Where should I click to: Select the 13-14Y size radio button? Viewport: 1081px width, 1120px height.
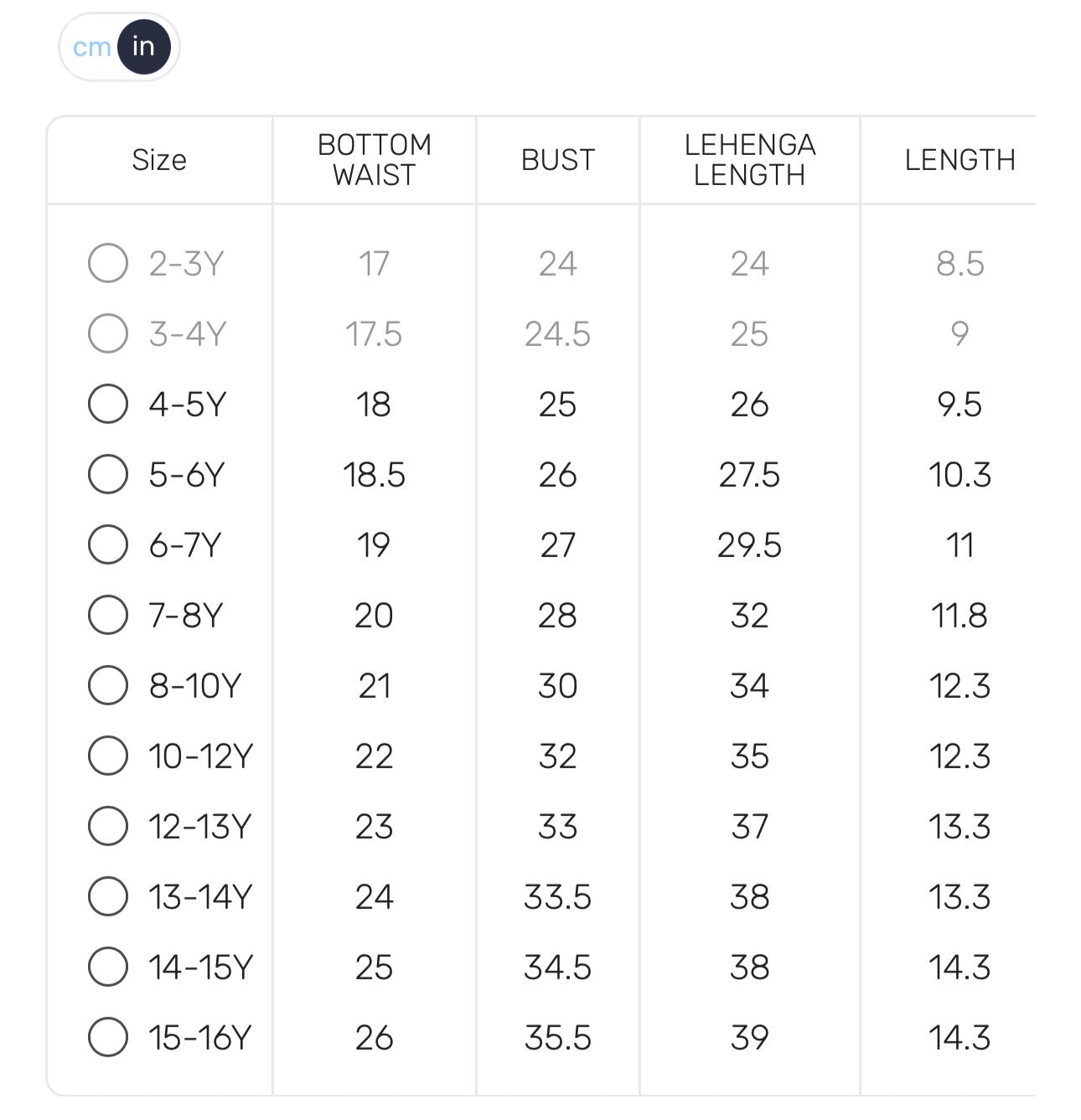(108, 896)
